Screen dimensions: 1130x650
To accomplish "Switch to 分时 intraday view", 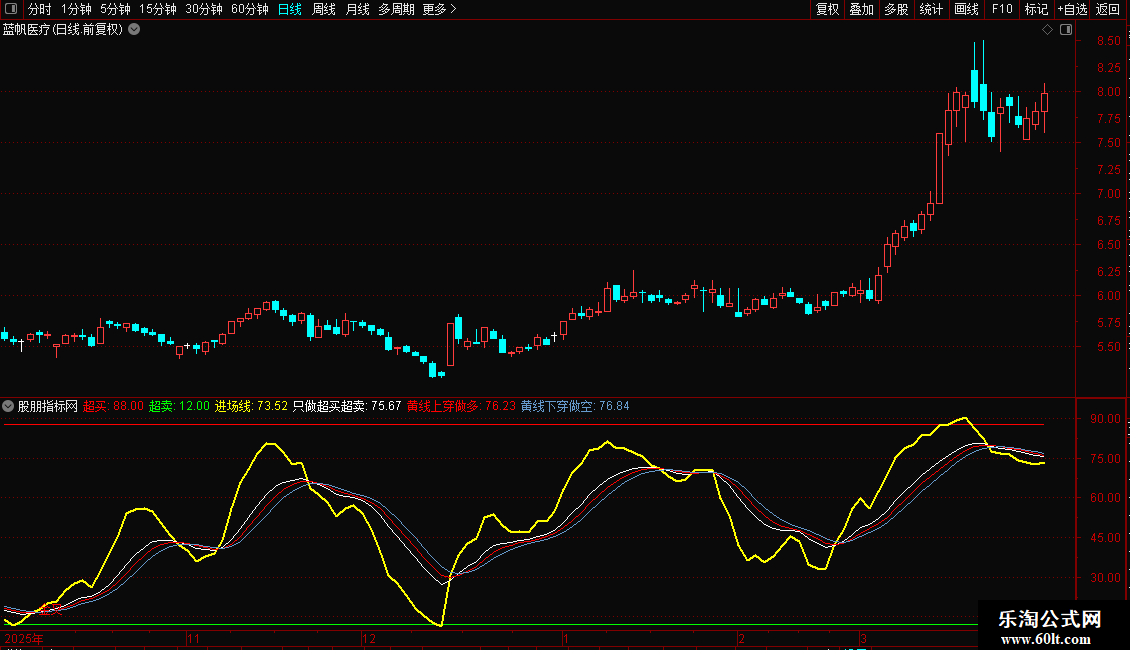I will point(40,9).
